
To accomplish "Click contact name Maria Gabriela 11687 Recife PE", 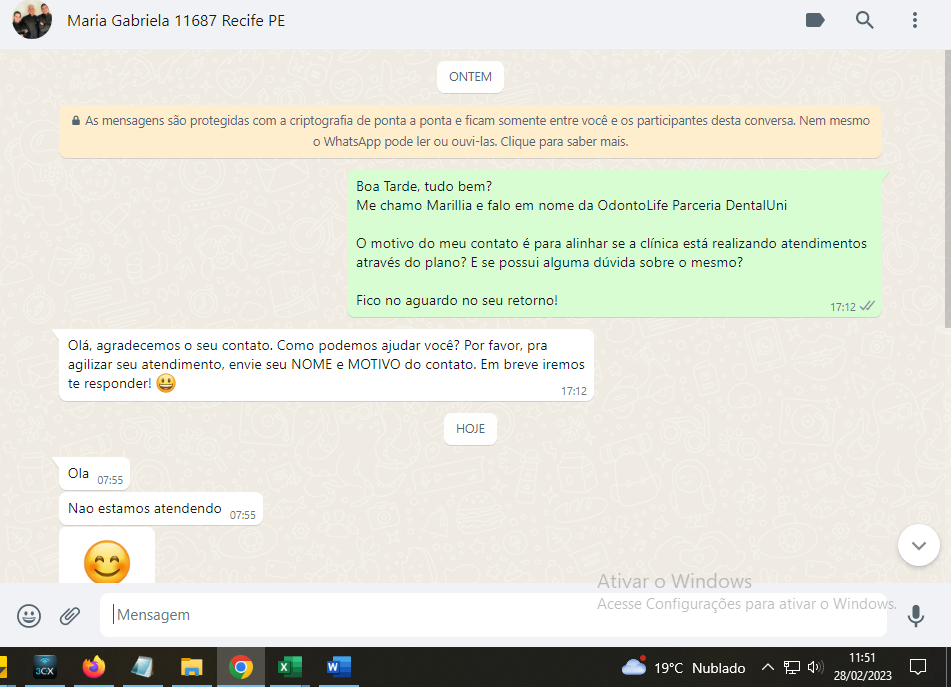I will pyautogui.click(x=176, y=21).
